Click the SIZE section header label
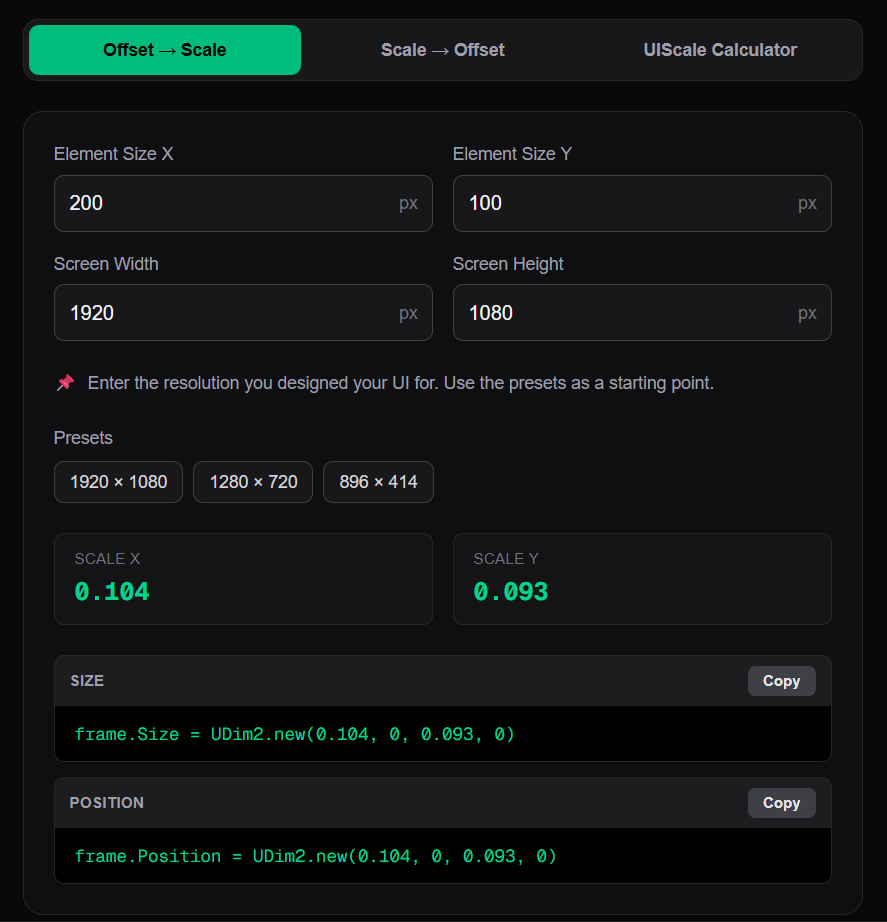 [x=87, y=681]
